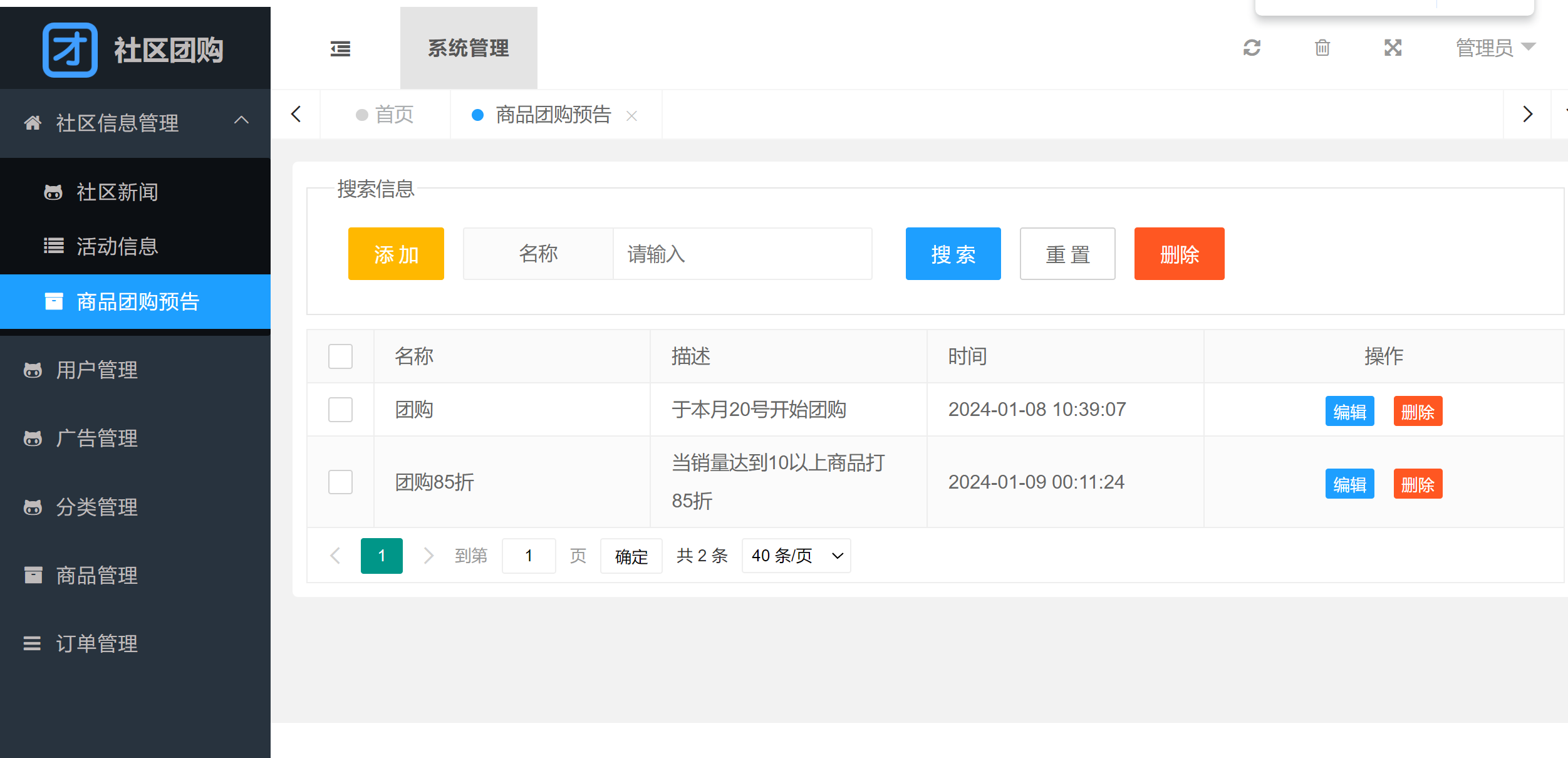Open the 40 条/页 page size dropdown
This screenshot has width=1568, height=758.
pos(796,556)
